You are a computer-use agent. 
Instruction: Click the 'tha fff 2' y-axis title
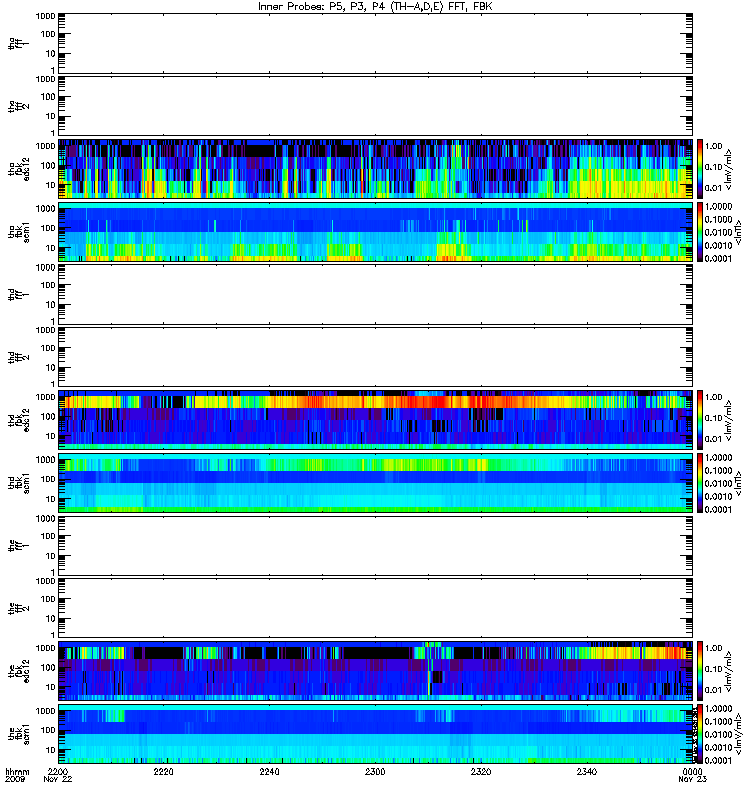coord(19,106)
